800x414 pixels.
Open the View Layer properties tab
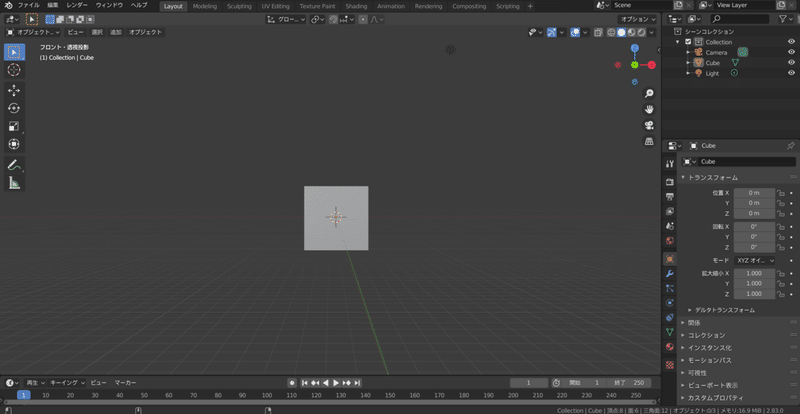tap(670, 211)
